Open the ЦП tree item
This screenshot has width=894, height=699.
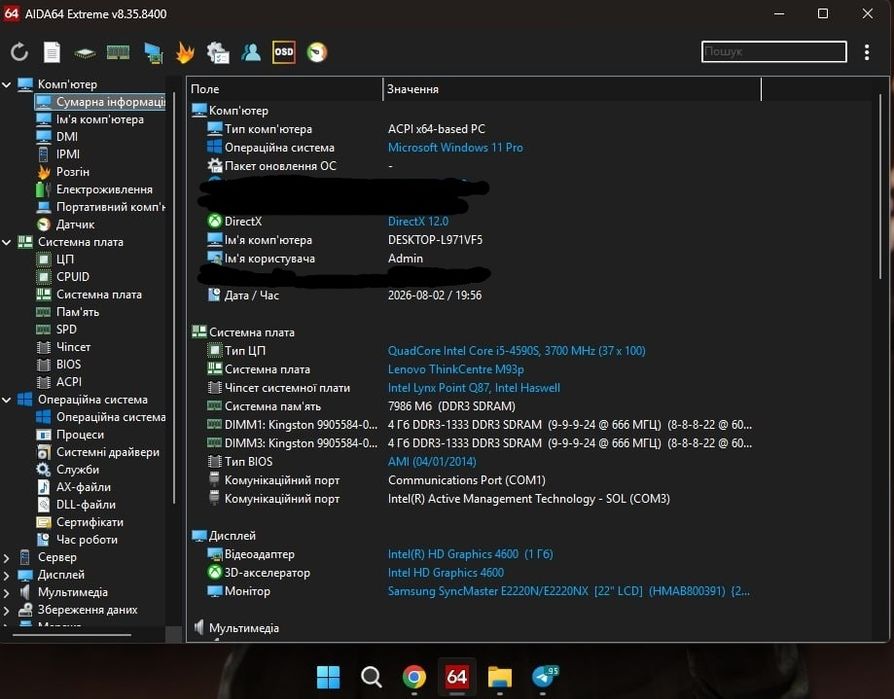click(55, 259)
